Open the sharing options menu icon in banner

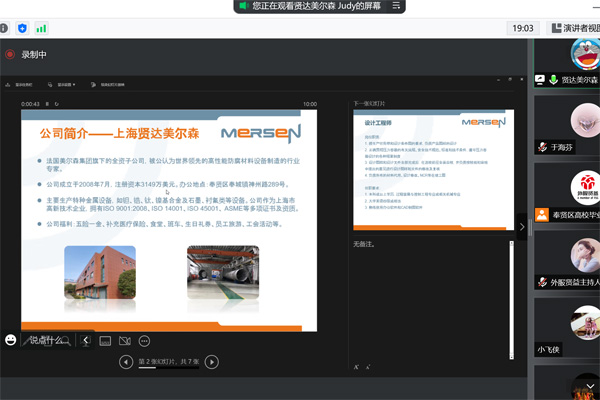coord(396,6)
